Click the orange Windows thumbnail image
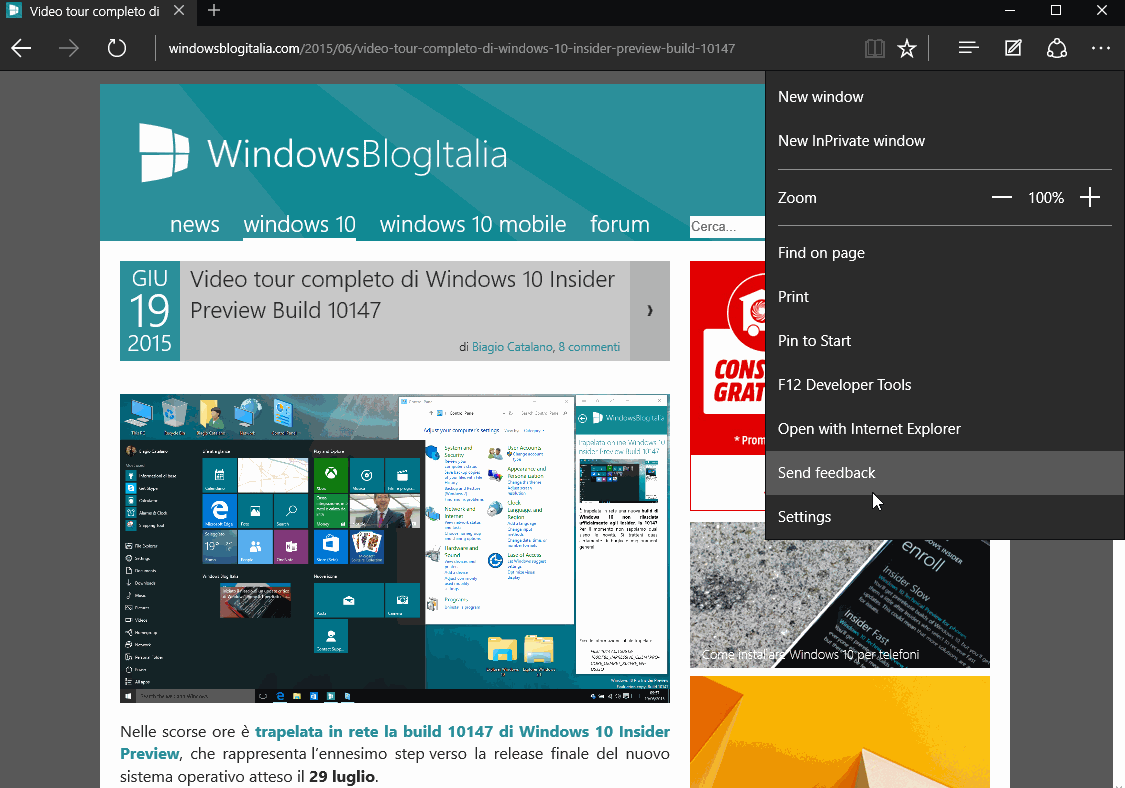The height and width of the screenshot is (788, 1125). point(839,732)
